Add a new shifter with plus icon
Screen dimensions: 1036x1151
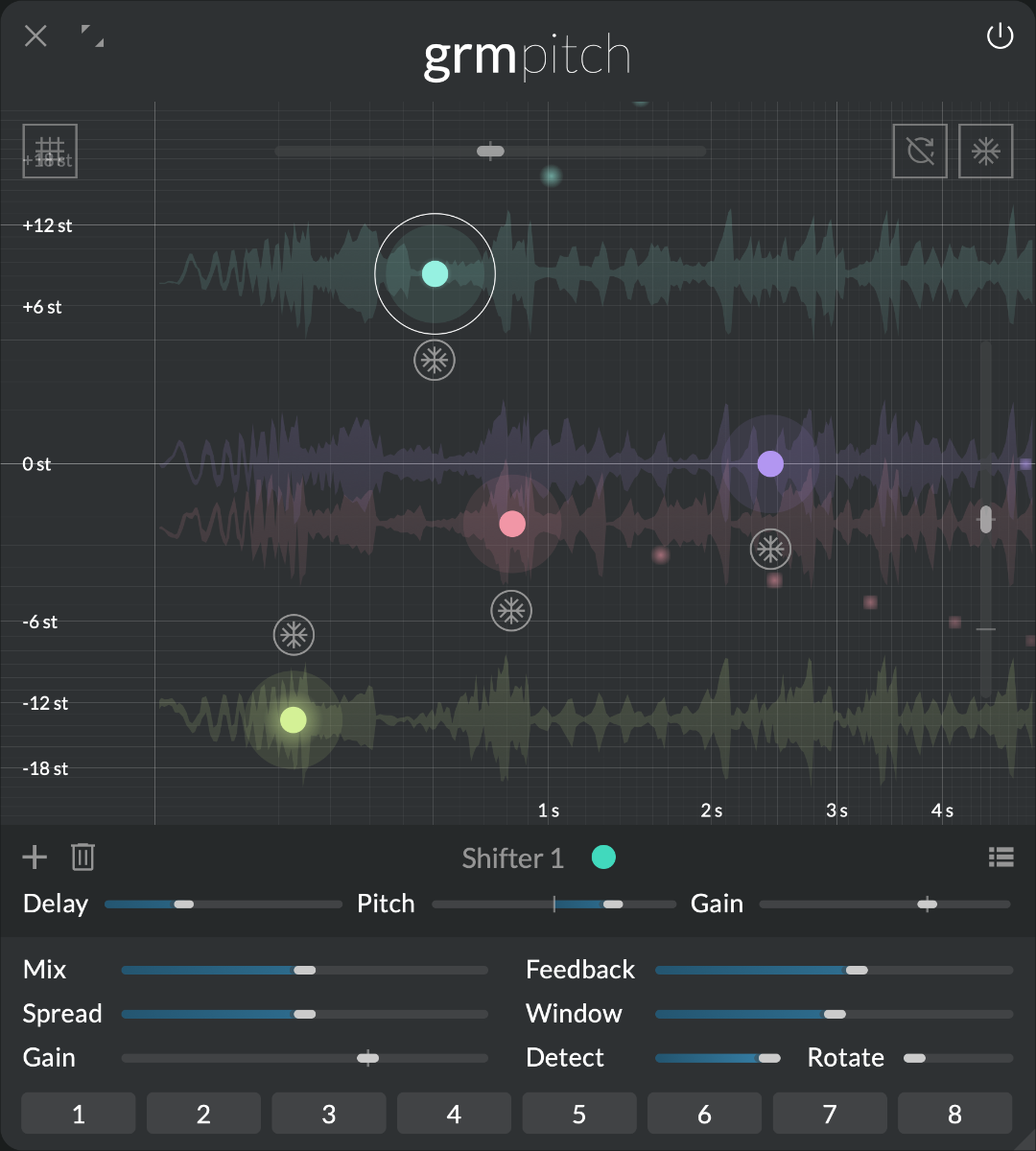[35, 857]
